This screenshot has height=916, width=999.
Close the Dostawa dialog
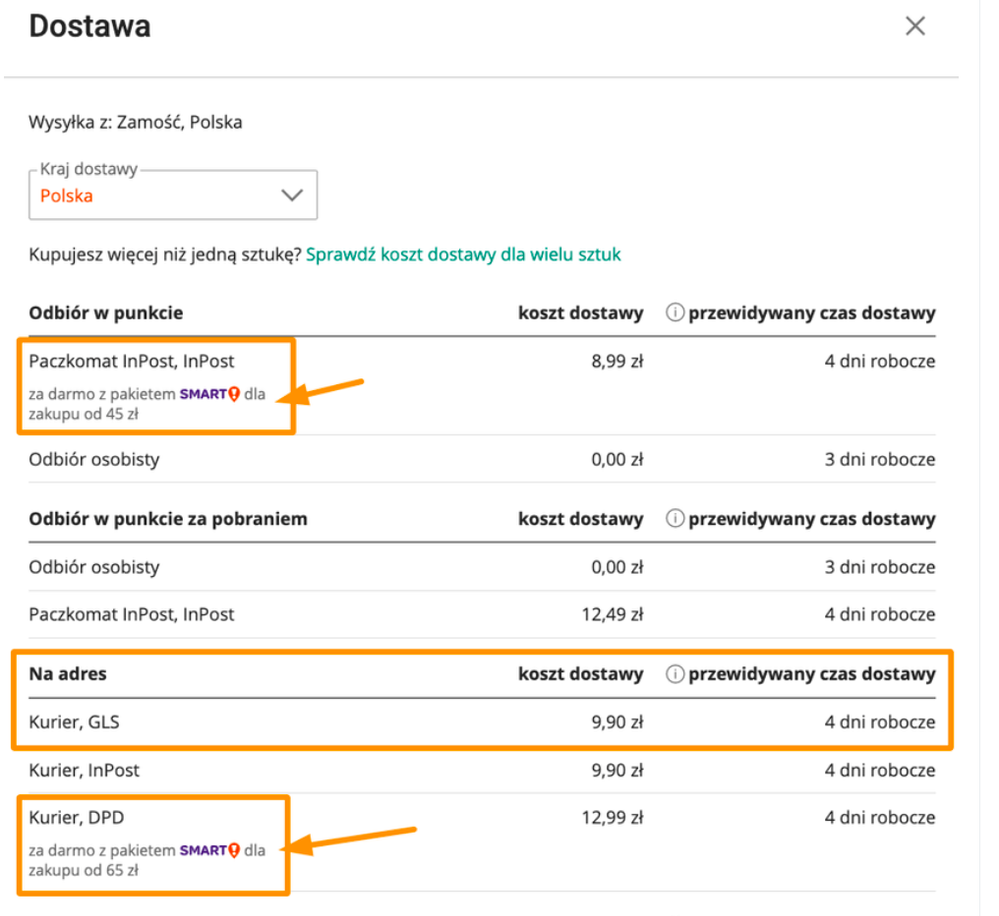pyautogui.click(x=914, y=26)
